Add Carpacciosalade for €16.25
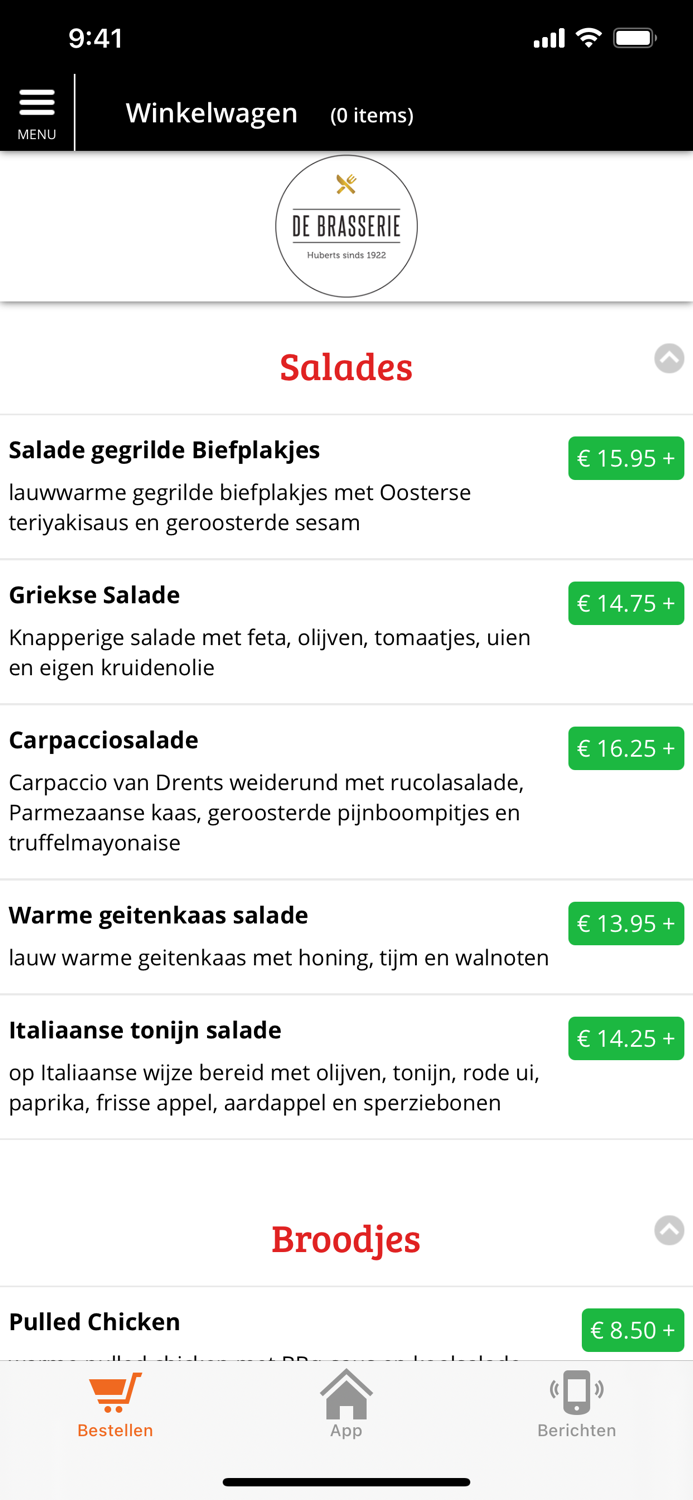This screenshot has width=693, height=1500. pos(626,748)
